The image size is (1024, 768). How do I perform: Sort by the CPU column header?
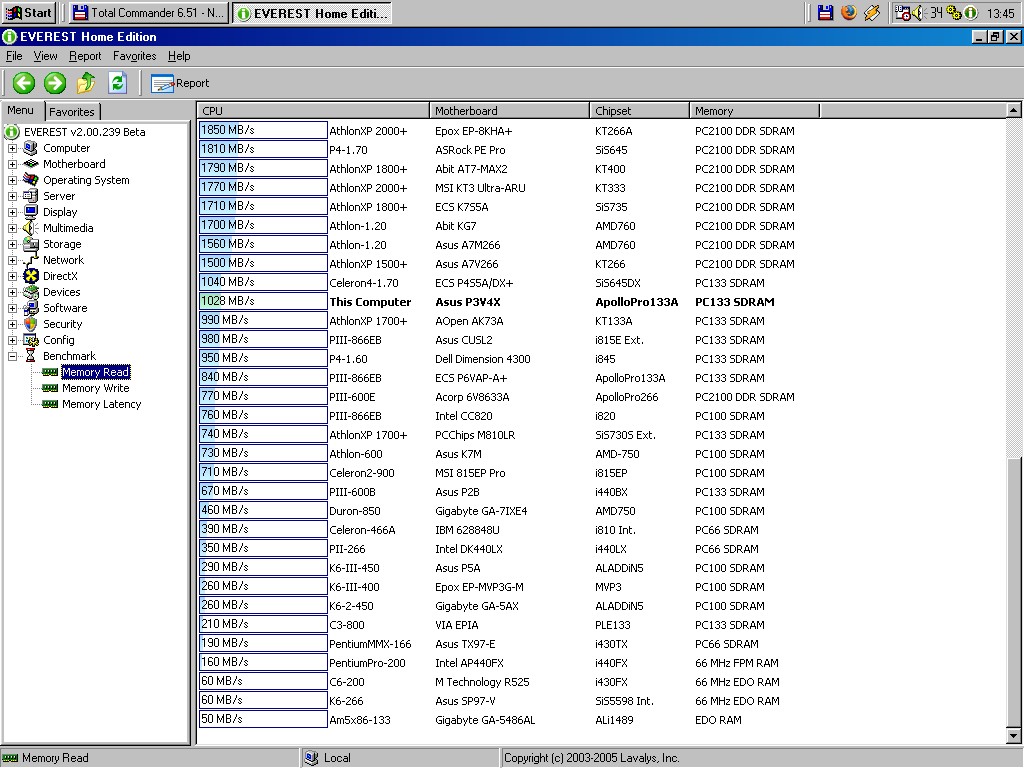tap(313, 111)
